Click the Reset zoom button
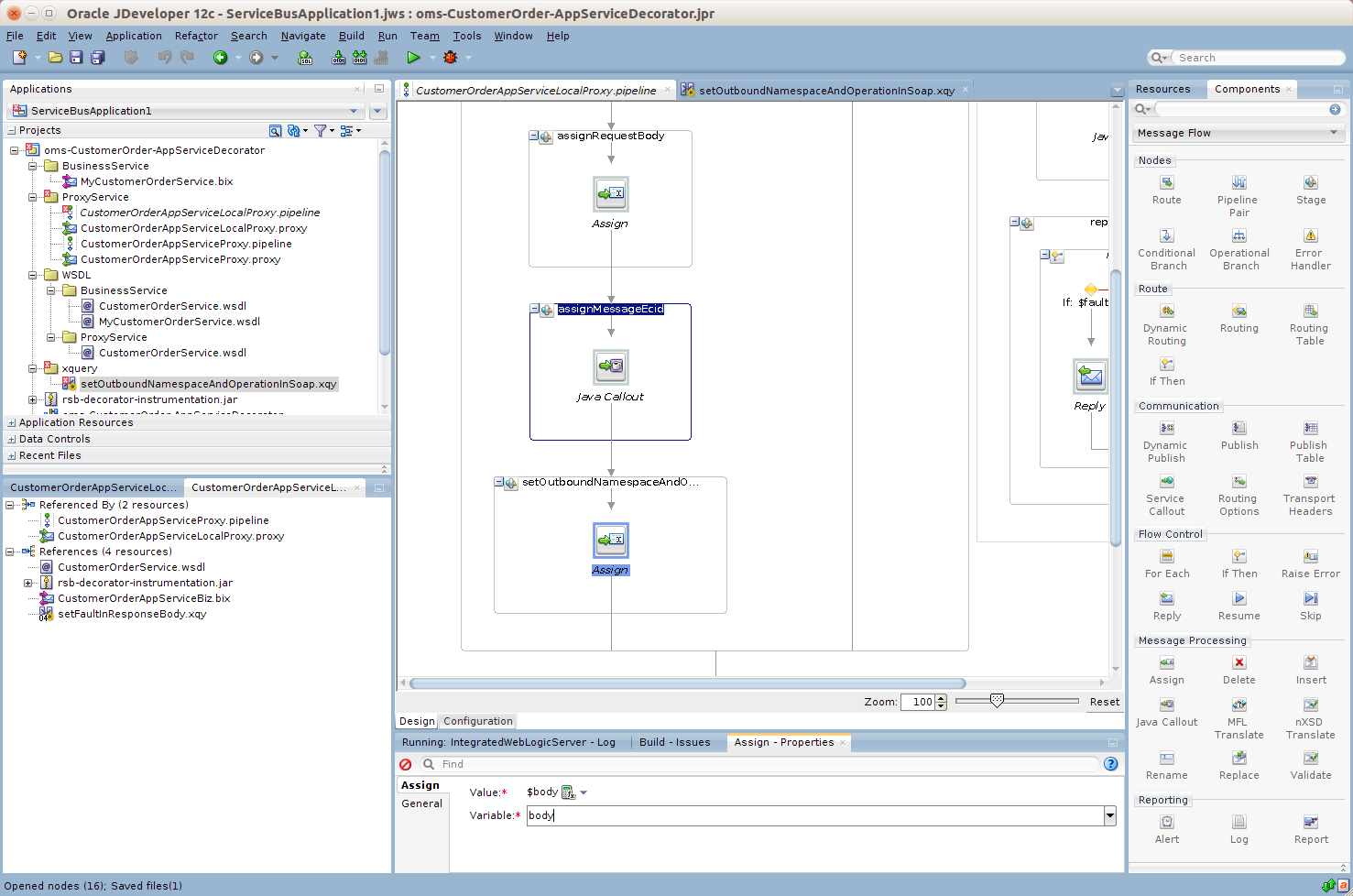 [1104, 702]
